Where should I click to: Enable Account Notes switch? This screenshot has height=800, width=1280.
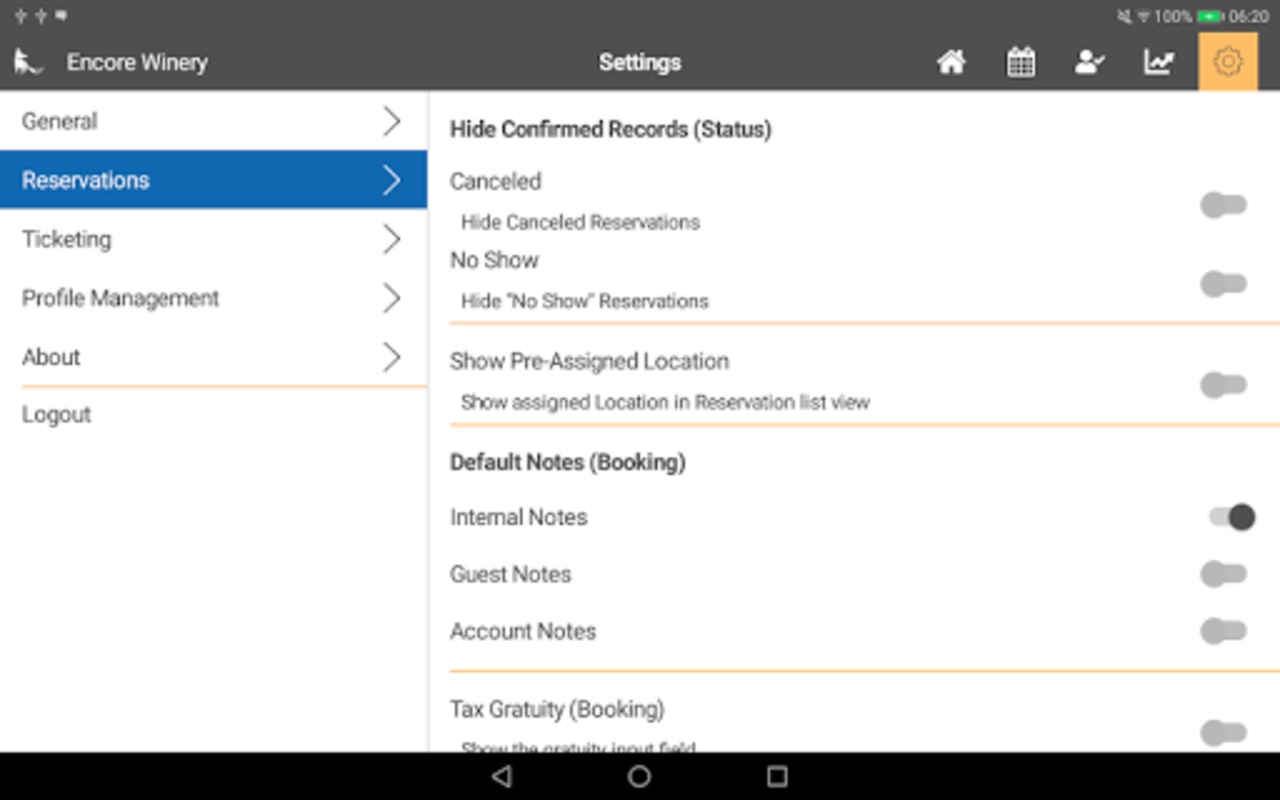pyautogui.click(x=1224, y=631)
